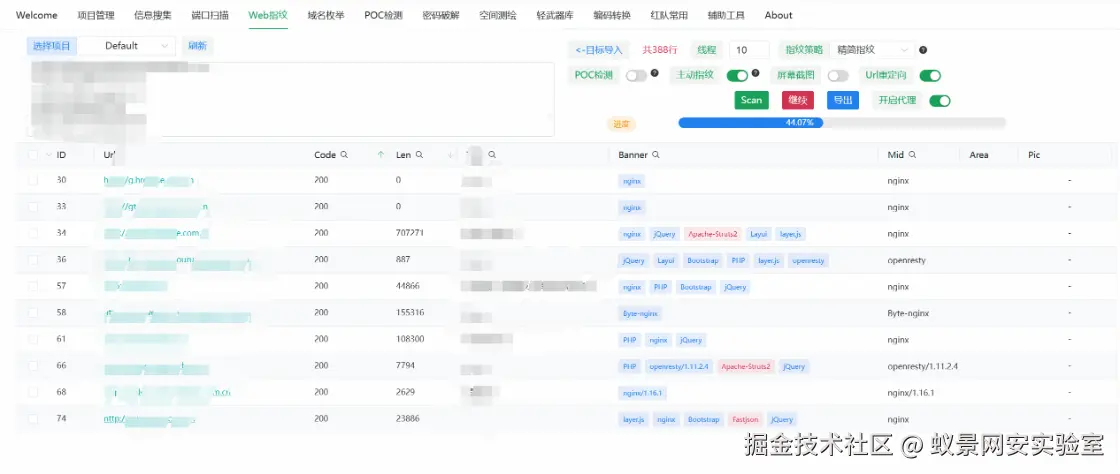Viewport: 1120px width, 474px height.
Task: Click the blue 导出 button
Action: (x=843, y=100)
